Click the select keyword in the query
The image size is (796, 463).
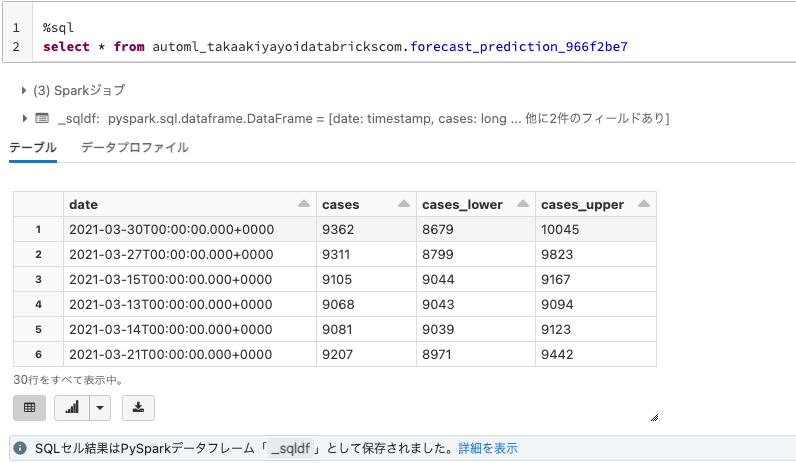(x=66, y=47)
